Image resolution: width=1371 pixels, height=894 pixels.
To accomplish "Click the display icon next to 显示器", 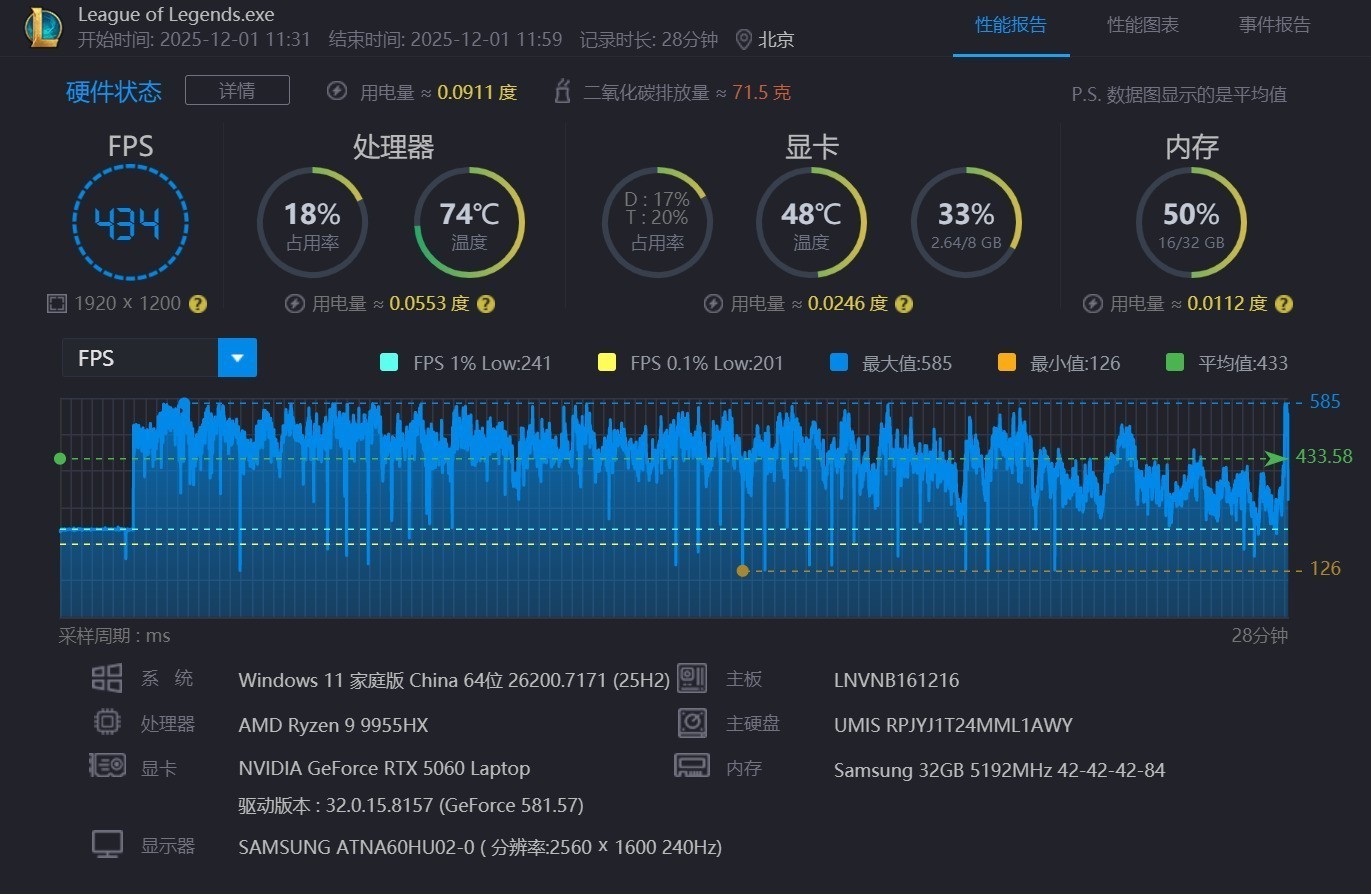I will [107, 843].
